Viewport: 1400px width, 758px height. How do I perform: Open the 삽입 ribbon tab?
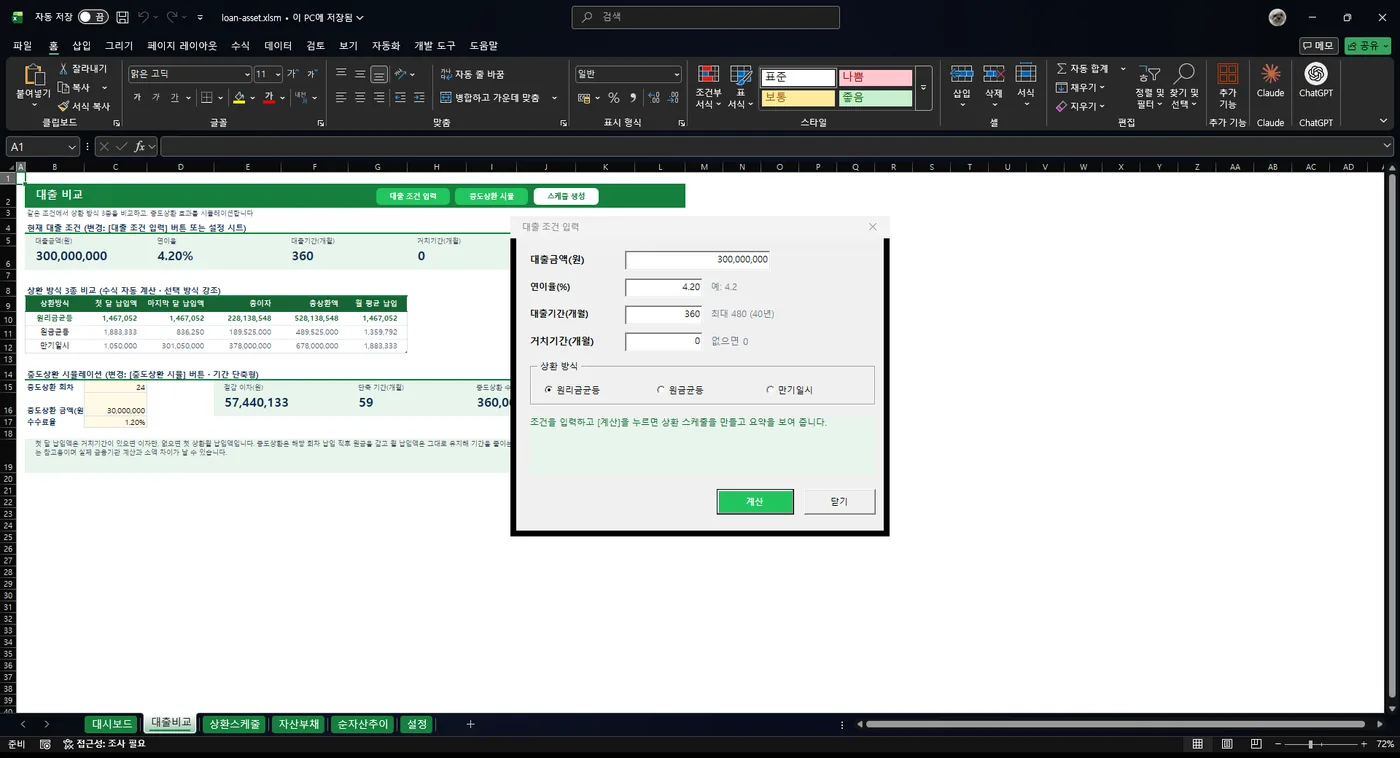[81, 46]
